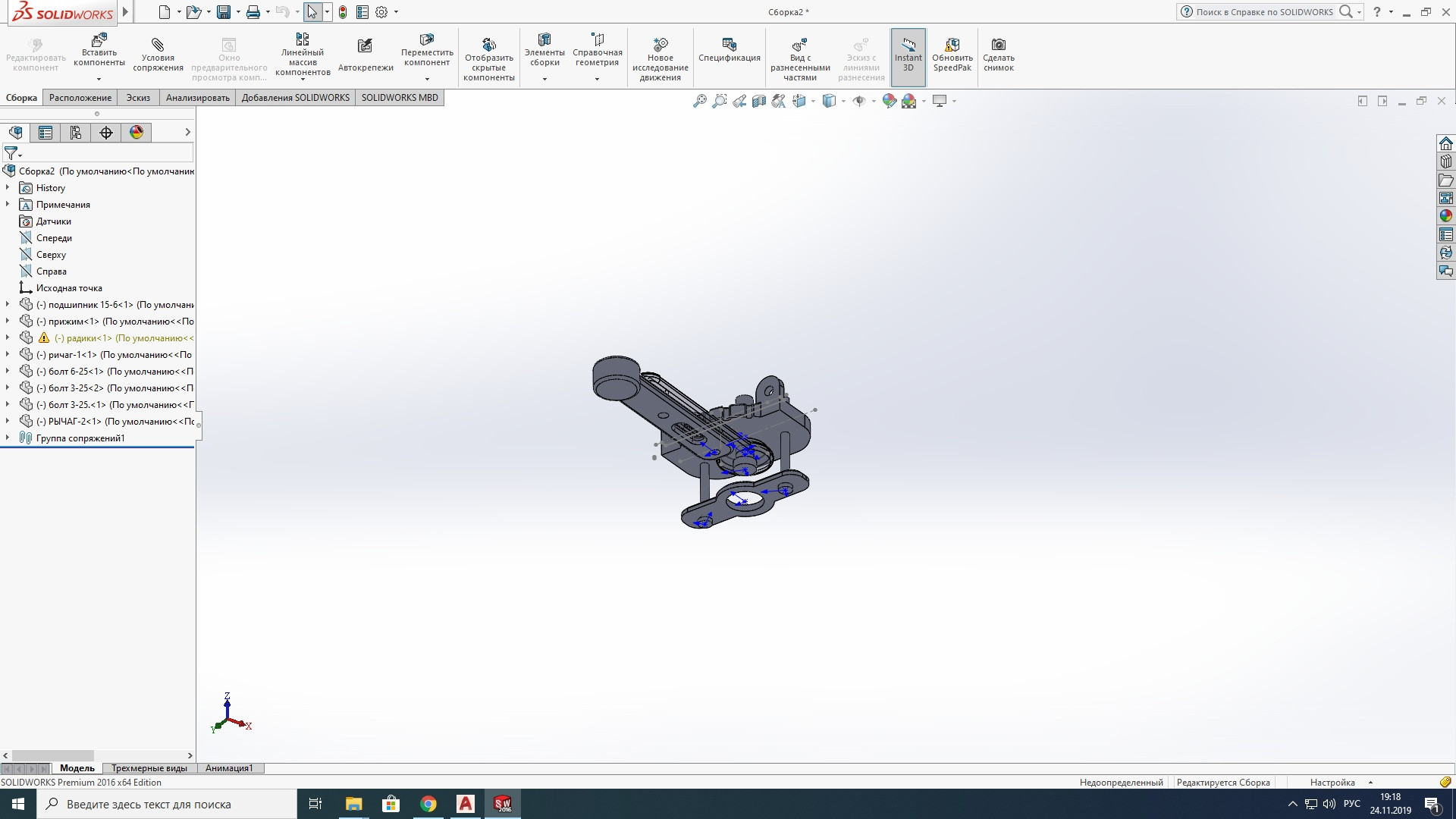Click Rebuild traffic-light icon
Screen dimensions: 1456x819
[x=343, y=12]
